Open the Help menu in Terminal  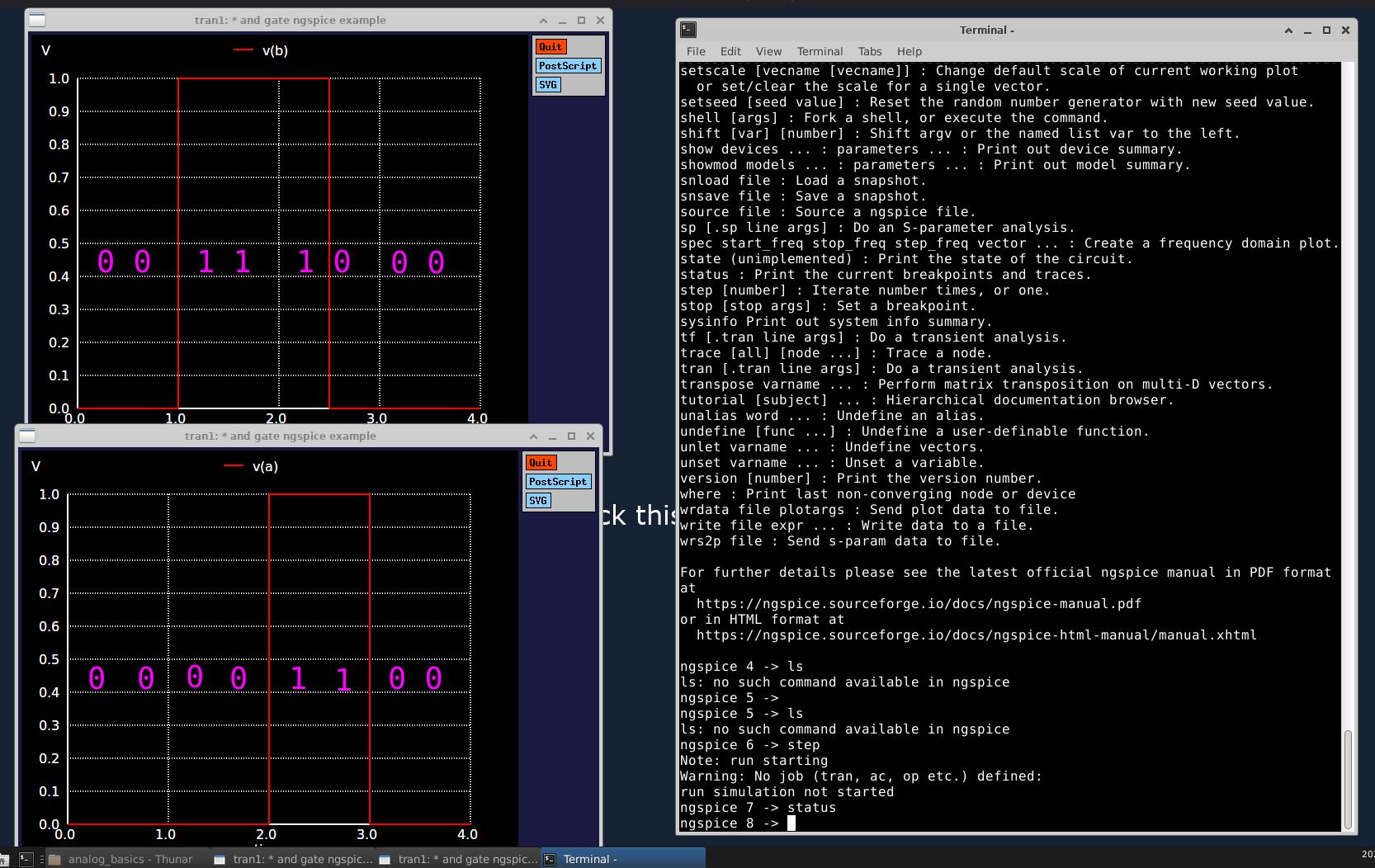click(909, 51)
